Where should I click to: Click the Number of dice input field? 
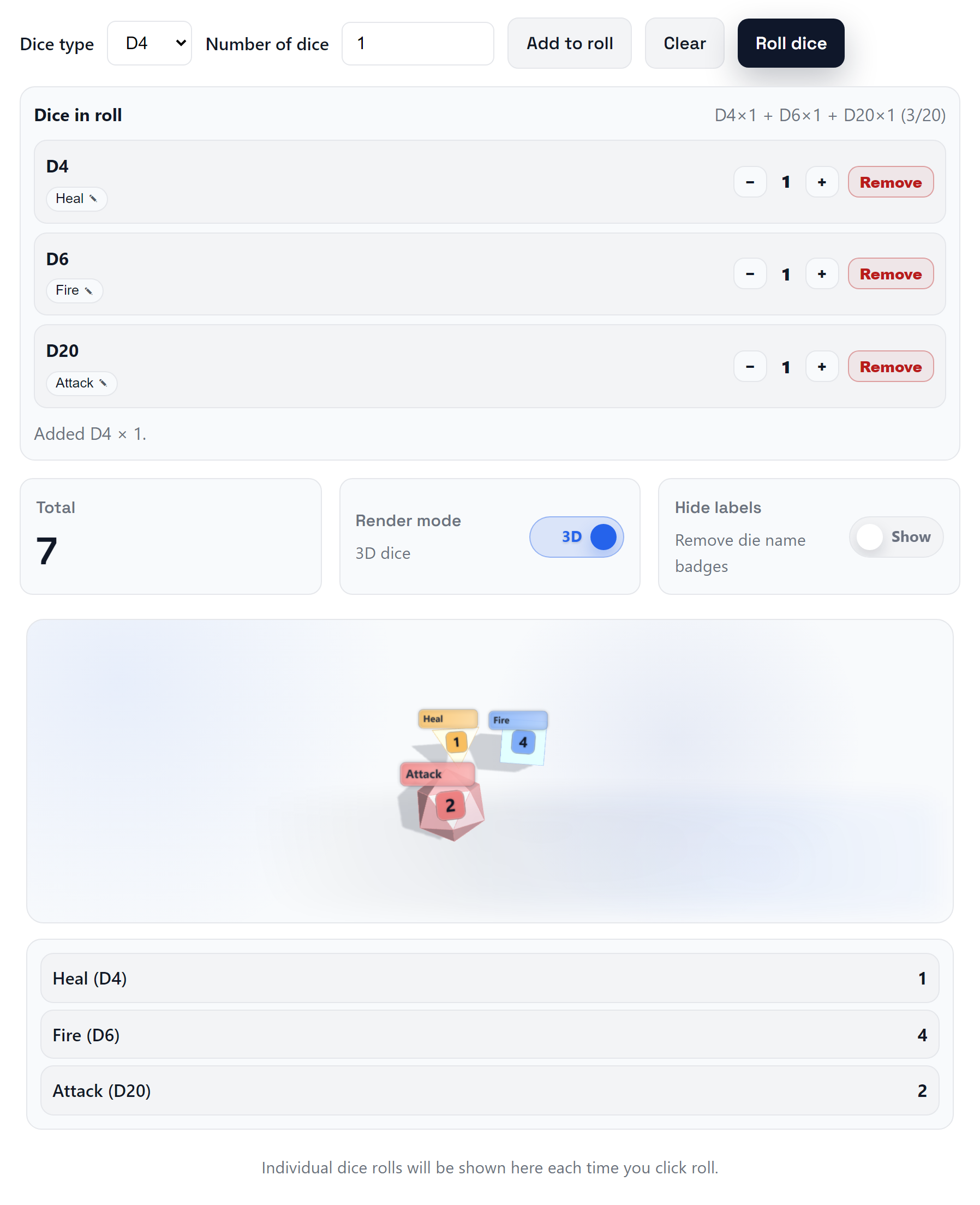pos(418,43)
